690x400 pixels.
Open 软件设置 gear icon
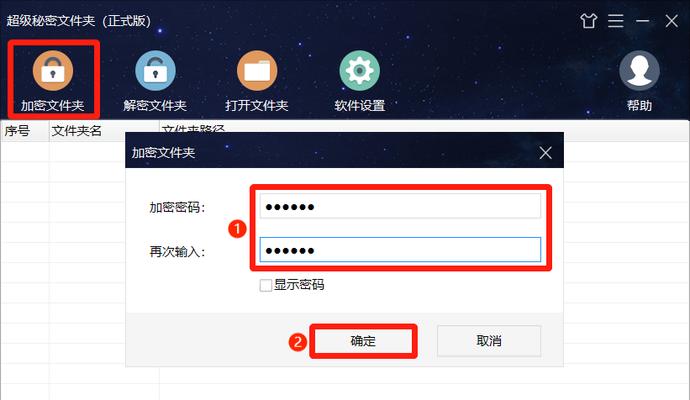pyautogui.click(x=360, y=70)
